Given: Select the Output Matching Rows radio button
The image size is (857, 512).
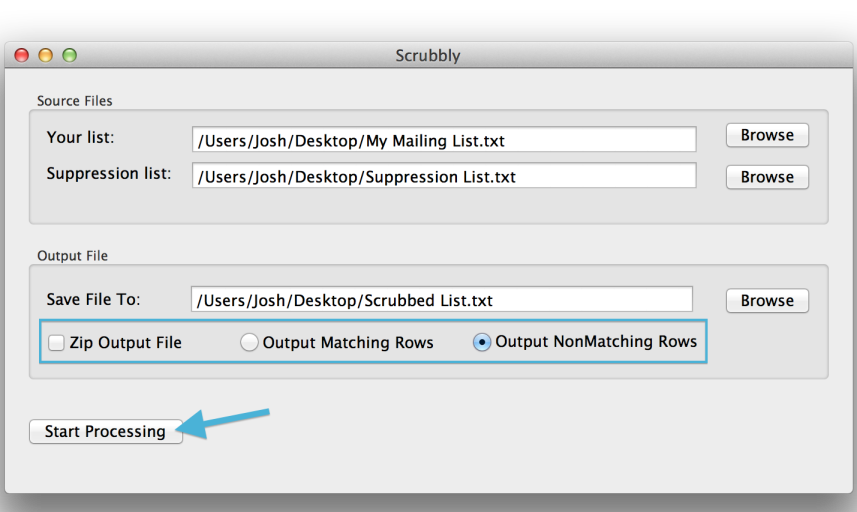Looking at the screenshot, I should pyautogui.click(x=249, y=343).
